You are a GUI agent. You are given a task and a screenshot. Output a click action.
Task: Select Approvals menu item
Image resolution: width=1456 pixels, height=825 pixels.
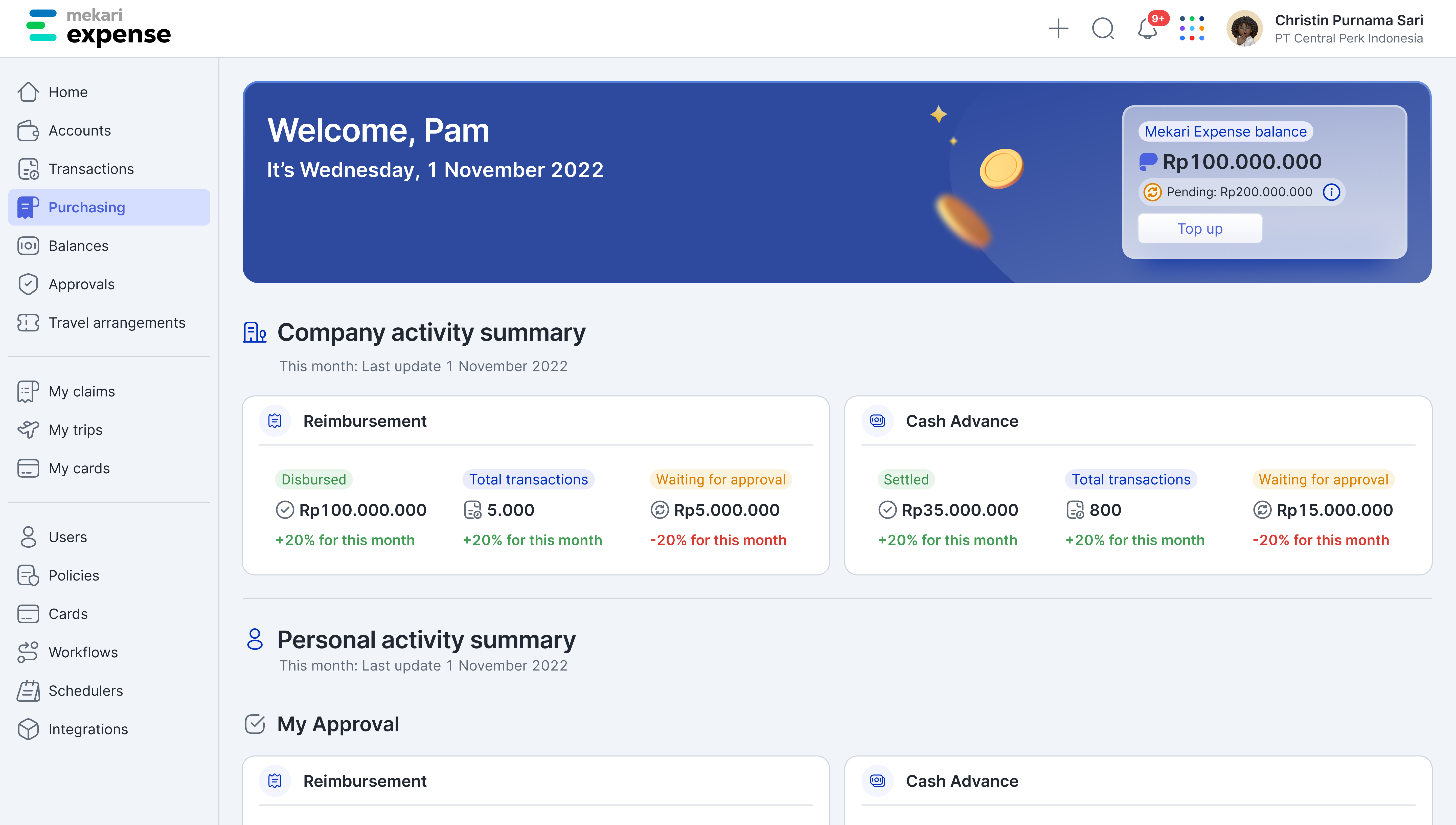[81, 284]
